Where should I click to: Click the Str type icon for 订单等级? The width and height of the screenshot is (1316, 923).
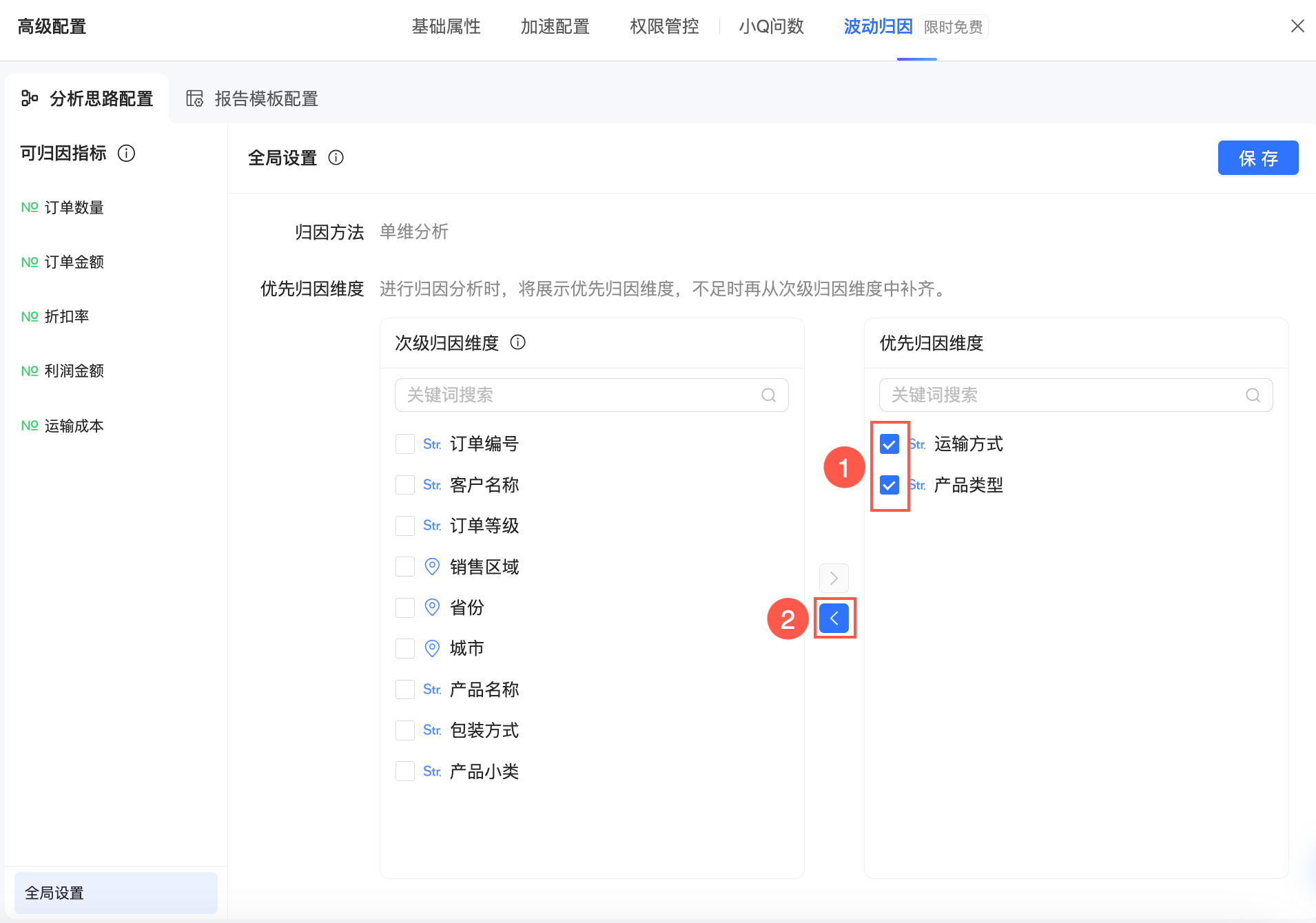tap(432, 526)
